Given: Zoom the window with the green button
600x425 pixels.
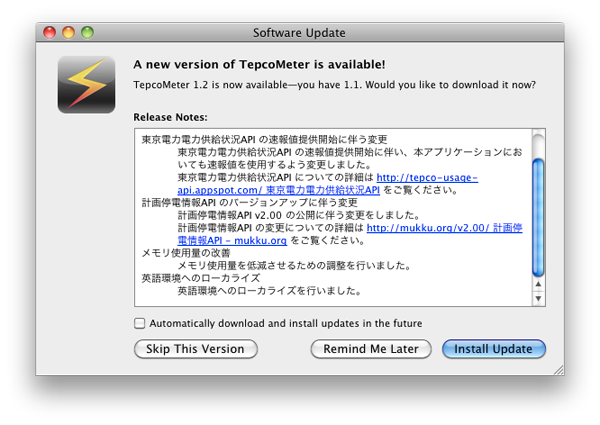Looking at the screenshot, I should (89, 32).
